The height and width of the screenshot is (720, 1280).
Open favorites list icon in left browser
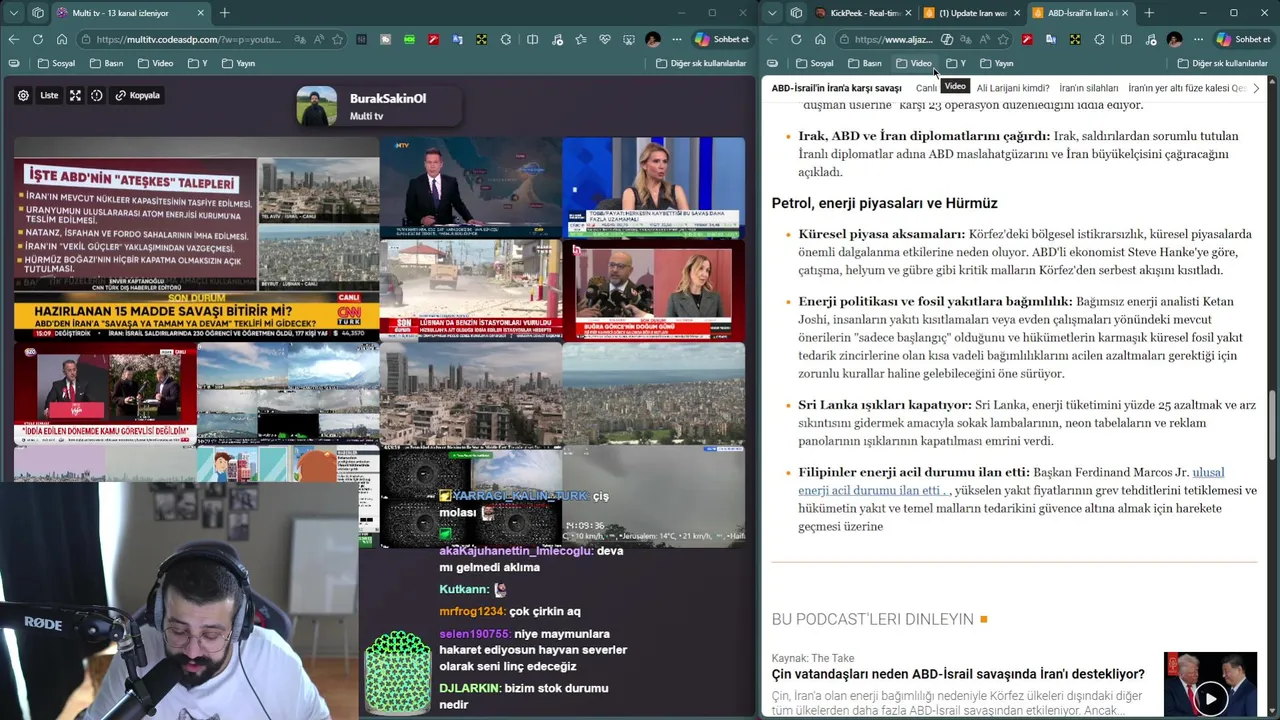[581, 39]
